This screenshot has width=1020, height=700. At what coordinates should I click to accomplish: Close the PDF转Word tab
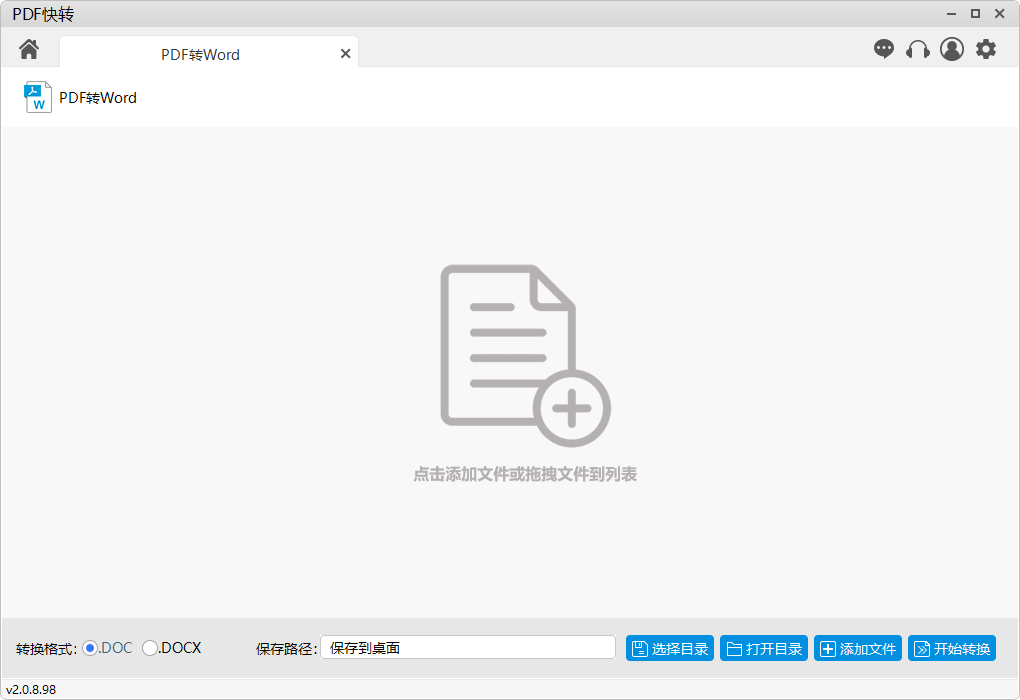pos(345,54)
